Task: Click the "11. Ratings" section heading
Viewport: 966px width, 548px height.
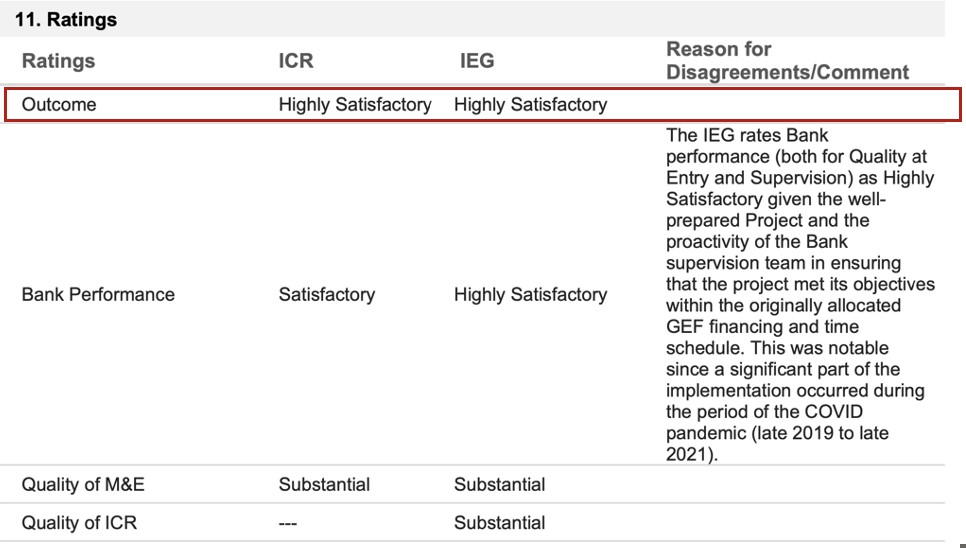Action: (66, 19)
